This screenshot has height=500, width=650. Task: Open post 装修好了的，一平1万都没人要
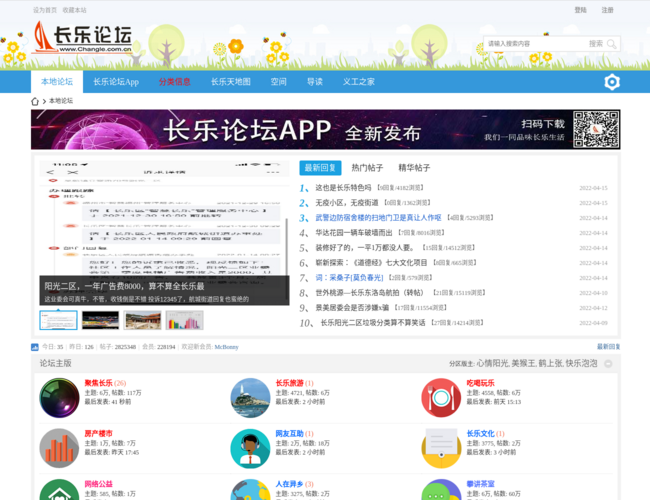[365, 248]
